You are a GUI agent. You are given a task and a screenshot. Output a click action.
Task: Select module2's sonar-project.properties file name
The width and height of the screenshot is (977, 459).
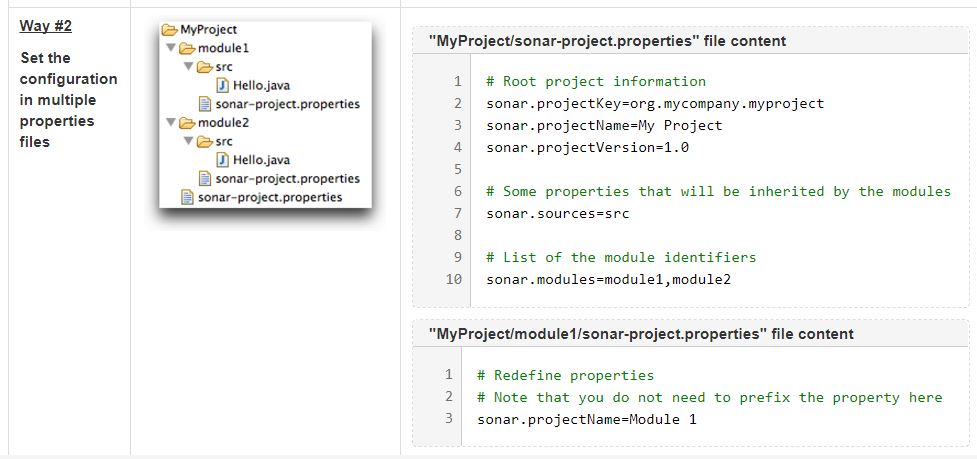(x=288, y=178)
